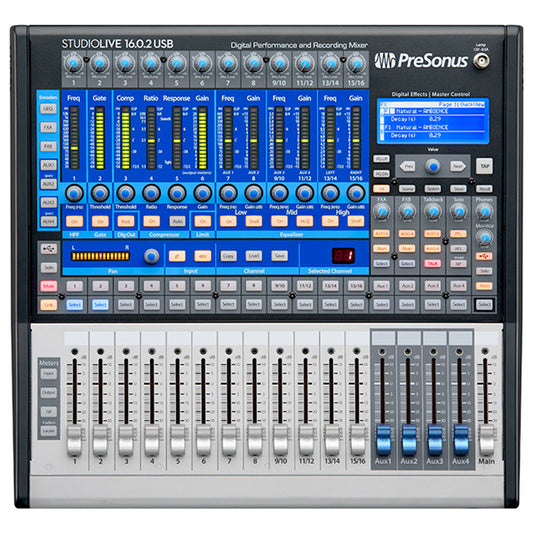This screenshot has height=533, width=533.
Task: Toggle the USB source button under Monitor knob
Action: [x=484, y=256]
